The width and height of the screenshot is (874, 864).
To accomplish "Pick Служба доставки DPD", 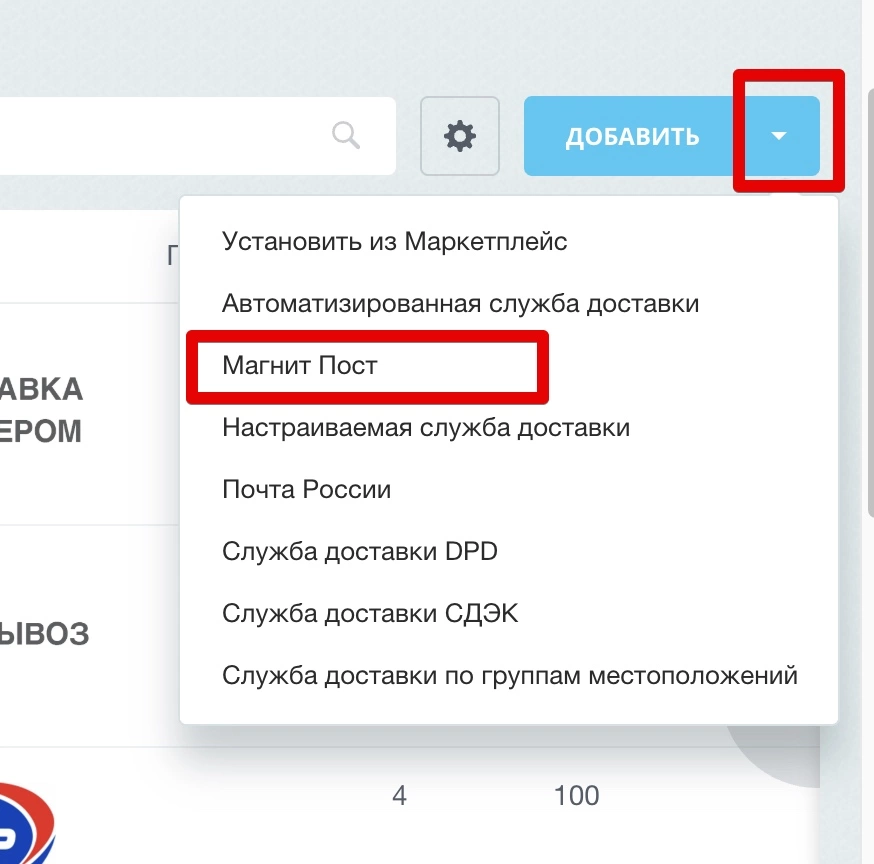I will [359, 551].
